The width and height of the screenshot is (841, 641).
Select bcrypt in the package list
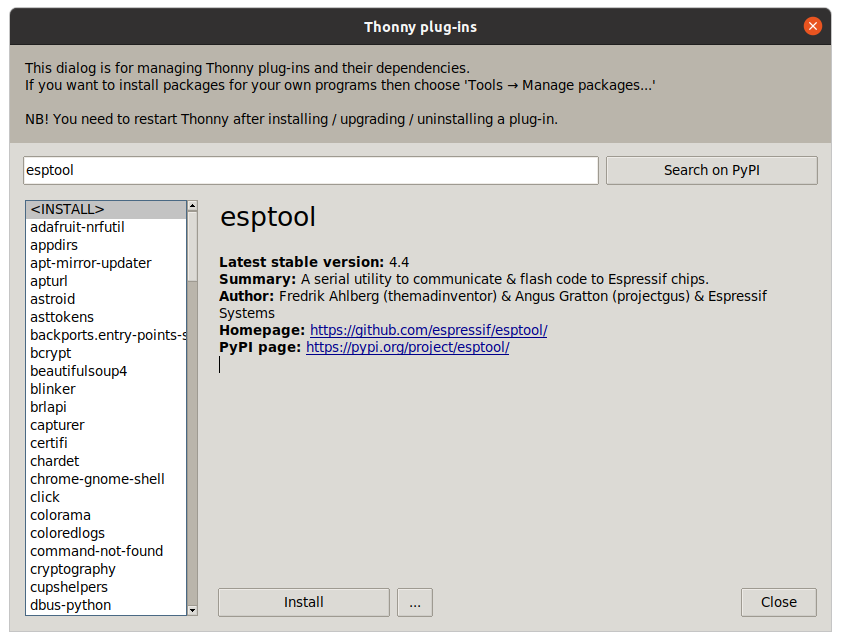106,353
